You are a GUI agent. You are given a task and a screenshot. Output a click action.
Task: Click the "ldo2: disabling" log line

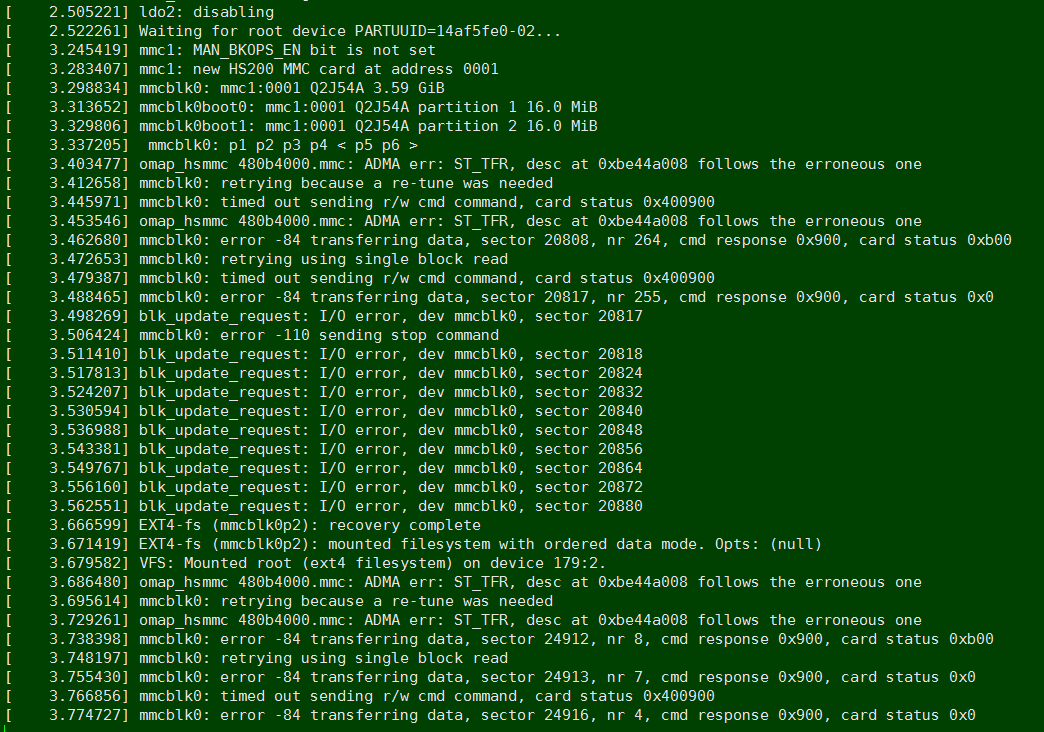[205, 12]
